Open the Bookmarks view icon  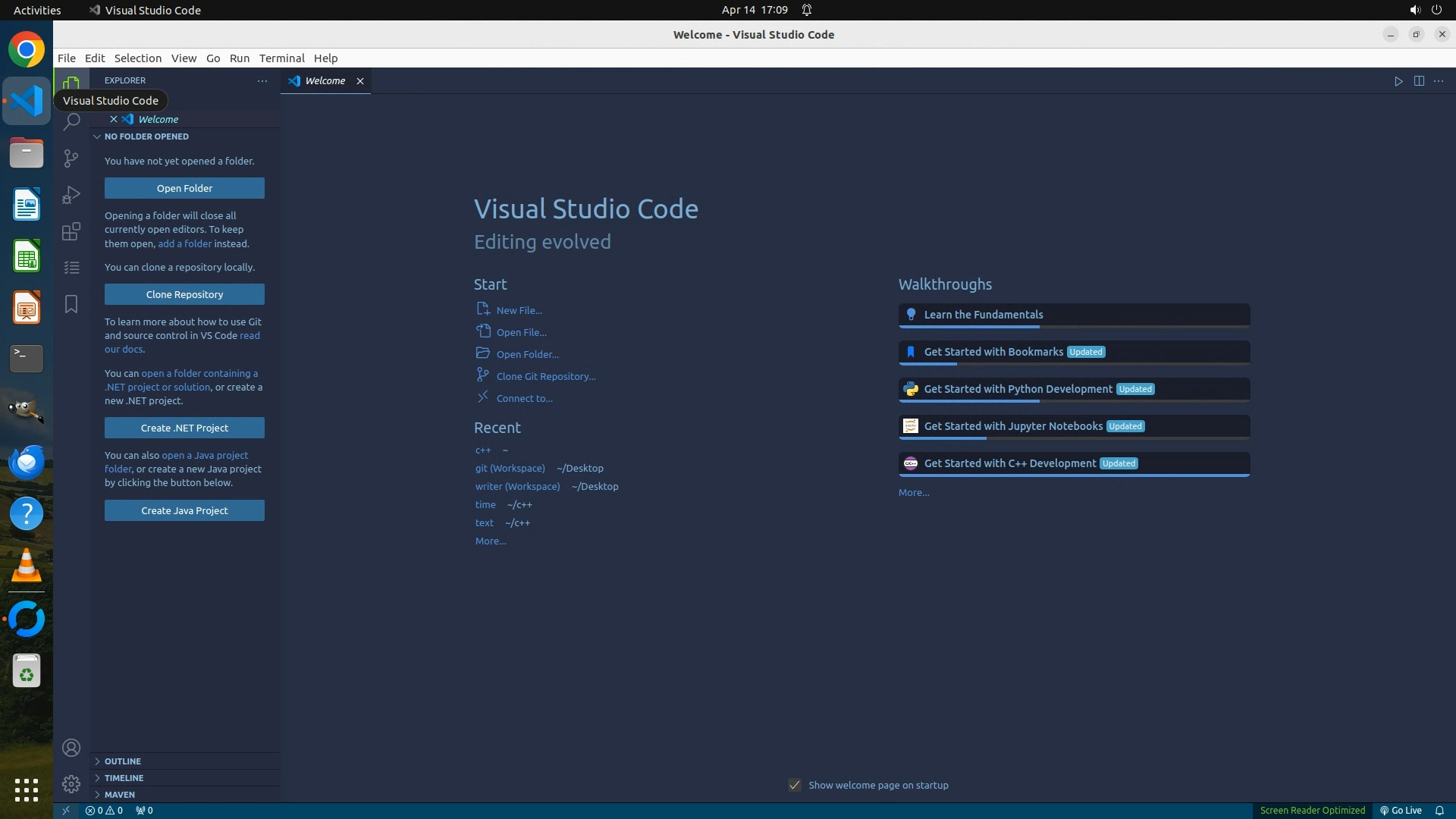coord(71,304)
